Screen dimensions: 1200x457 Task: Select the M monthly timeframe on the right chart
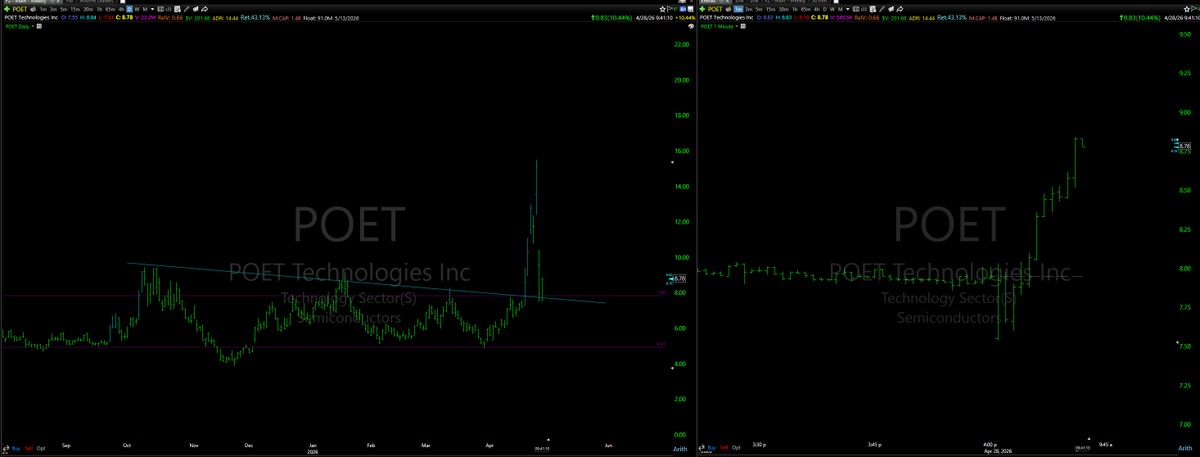coord(841,9)
